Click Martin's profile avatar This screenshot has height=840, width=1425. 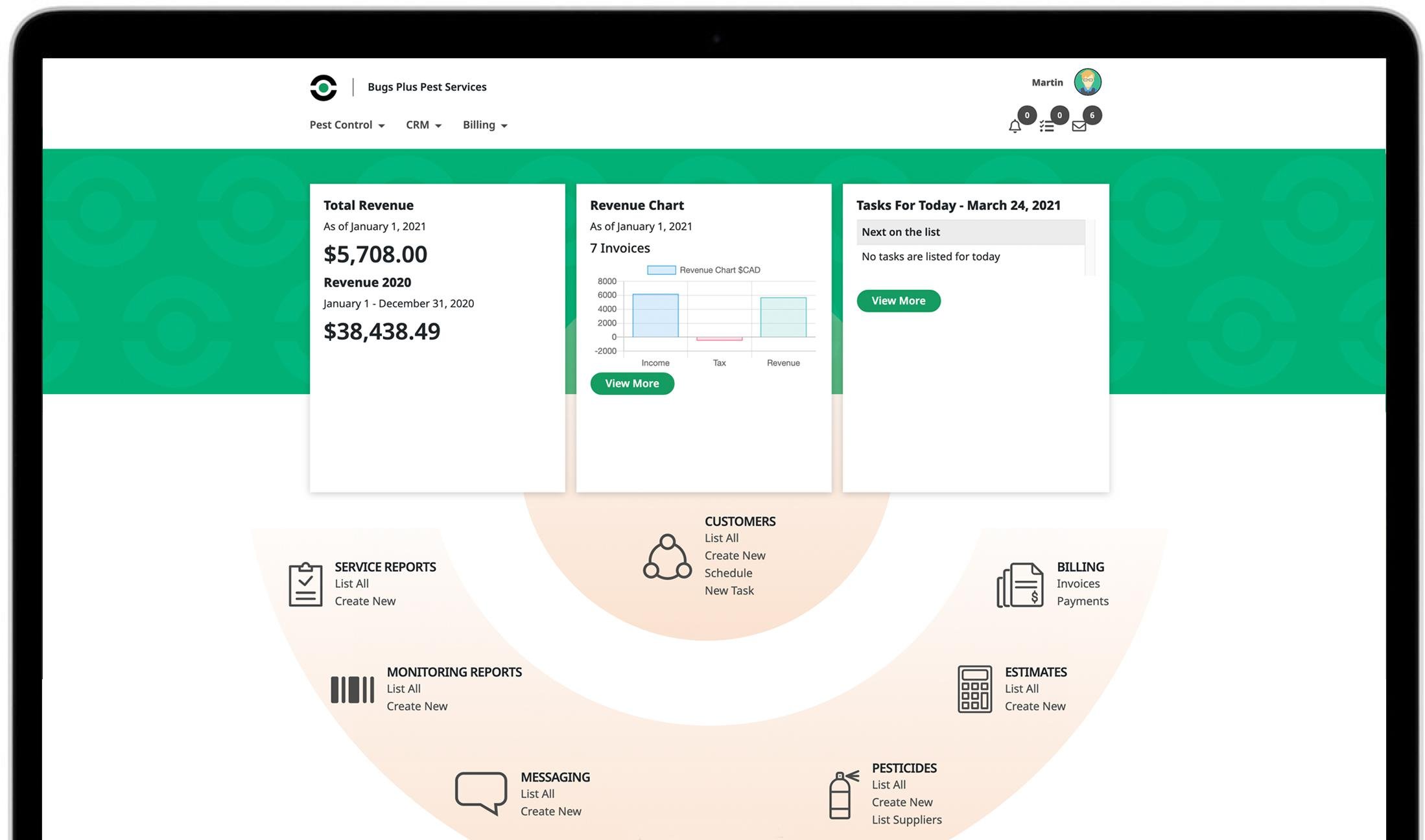tap(1087, 82)
